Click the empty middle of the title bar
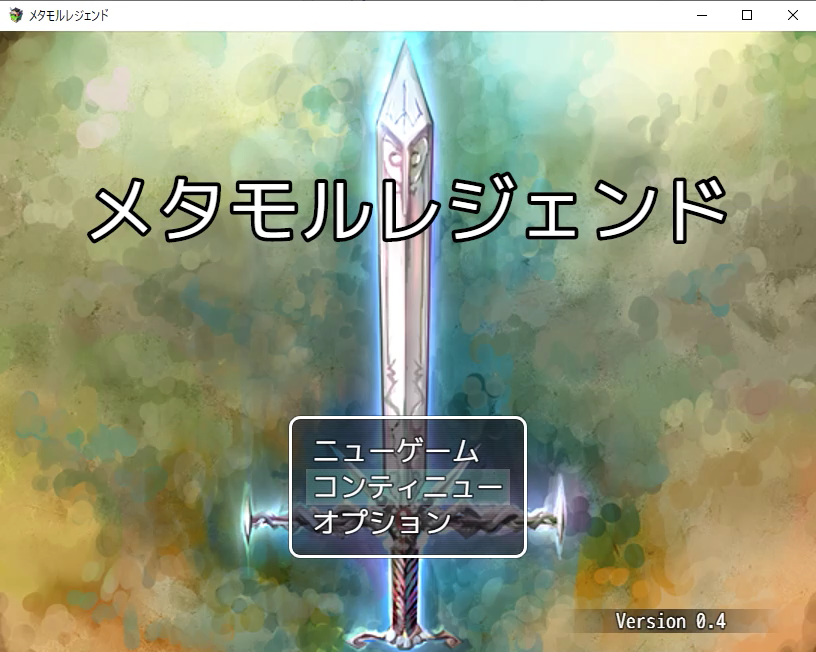 pyautogui.click(x=400, y=15)
